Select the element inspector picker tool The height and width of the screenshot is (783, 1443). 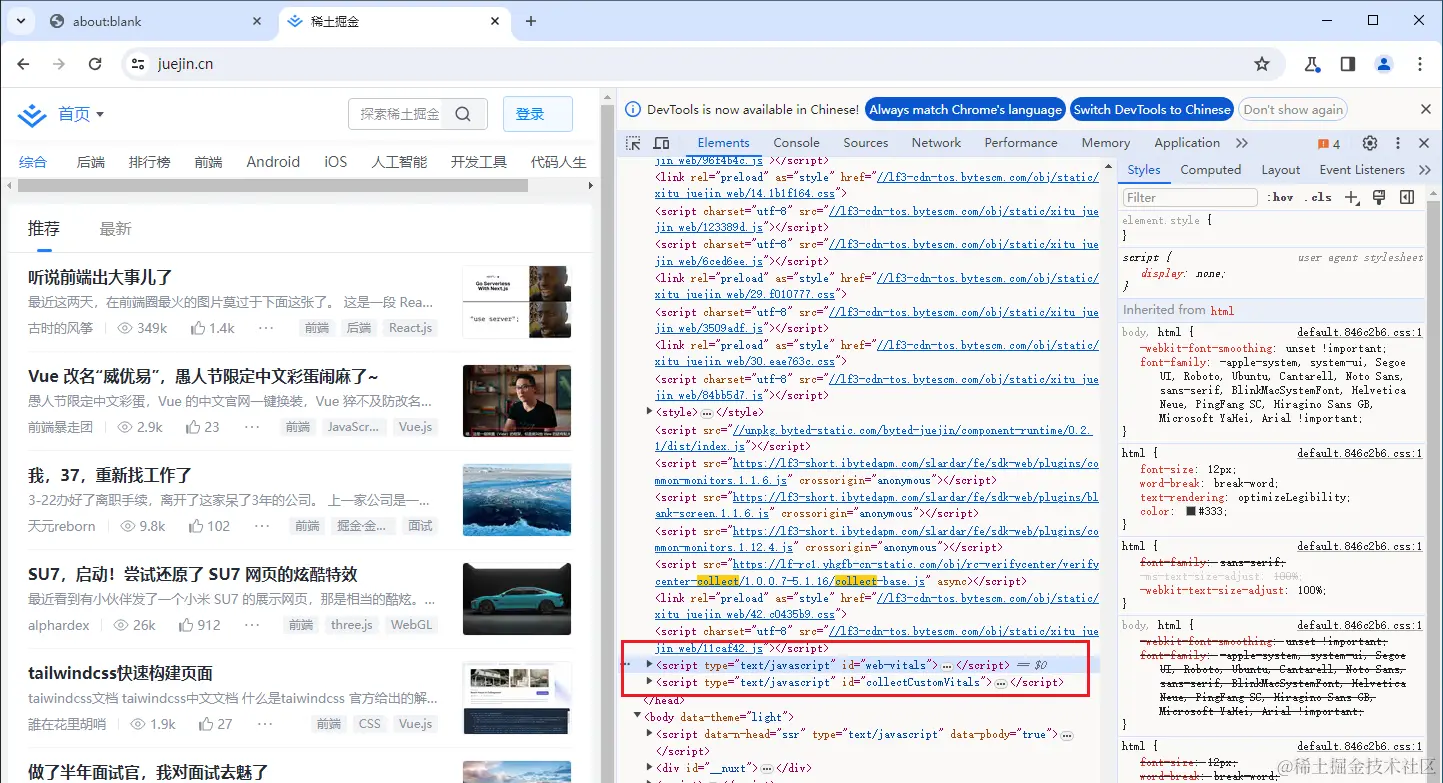[x=633, y=143]
